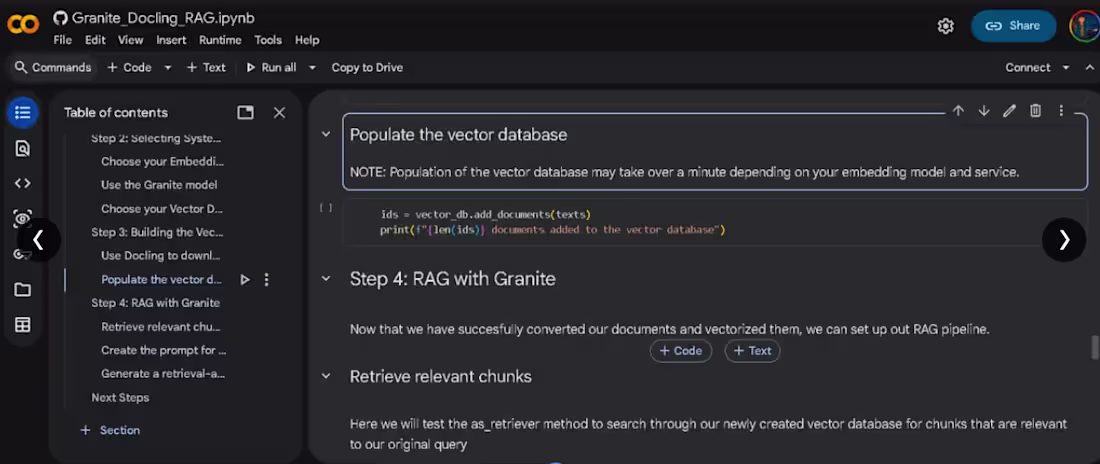The height and width of the screenshot is (464, 1100).
Task: Open table of contents in new tab icon
Action: (246, 112)
